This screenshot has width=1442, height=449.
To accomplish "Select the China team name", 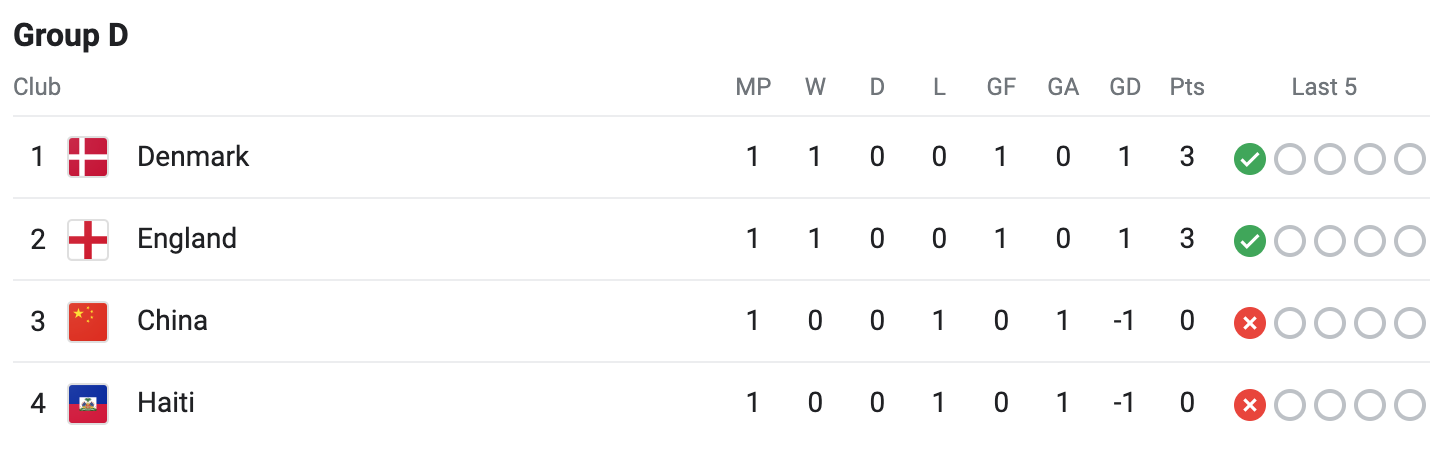I will click(172, 321).
